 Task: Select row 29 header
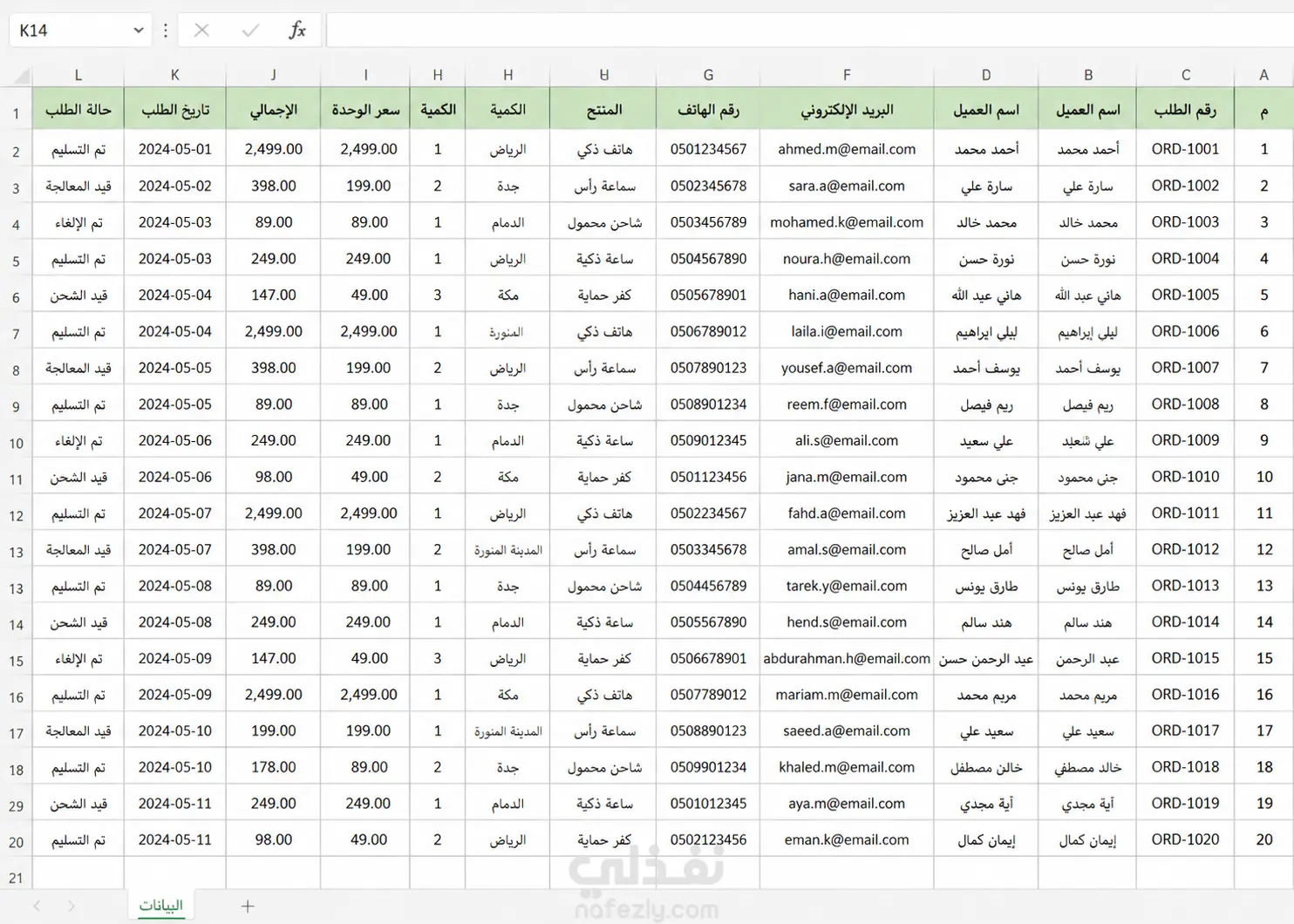click(16, 806)
